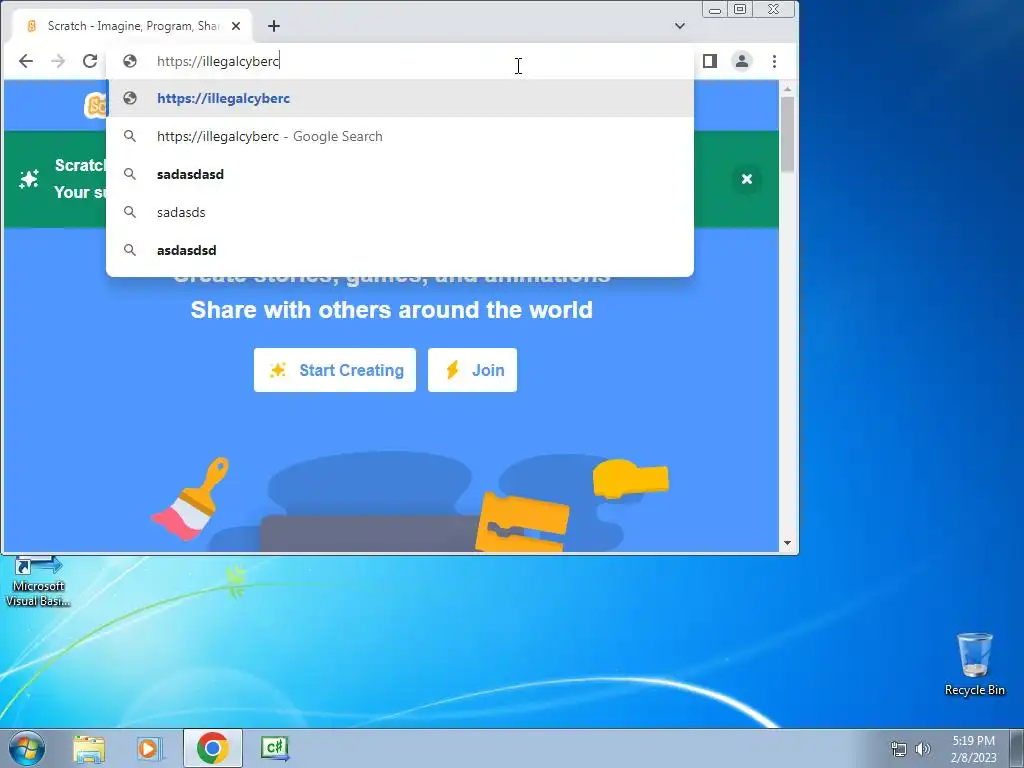The width and height of the screenshot is (1024, 768).
Task: Click the scrollbar down arrow
Action: [787, 543]
